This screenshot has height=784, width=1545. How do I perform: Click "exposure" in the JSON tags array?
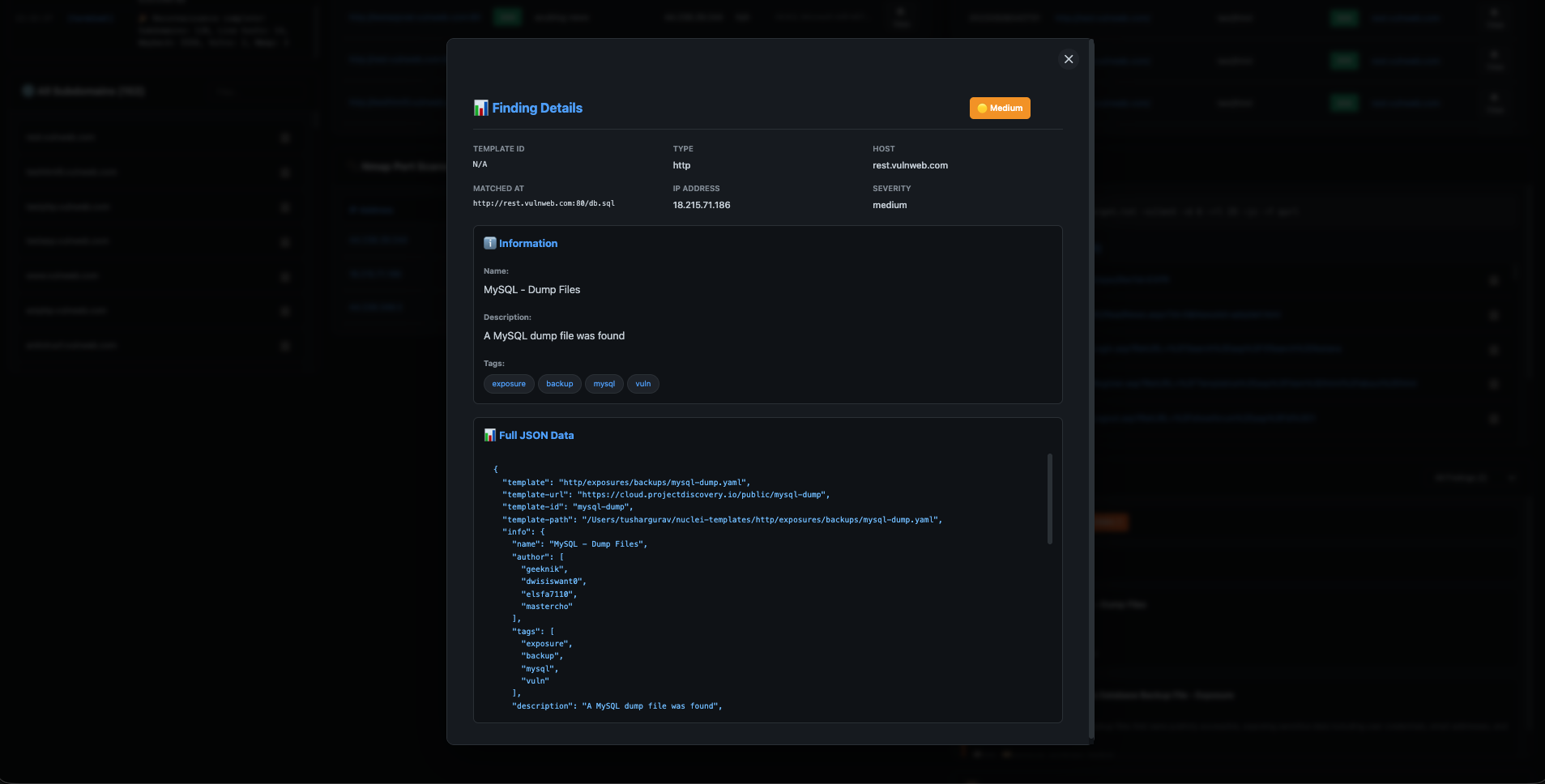[547, 644]
